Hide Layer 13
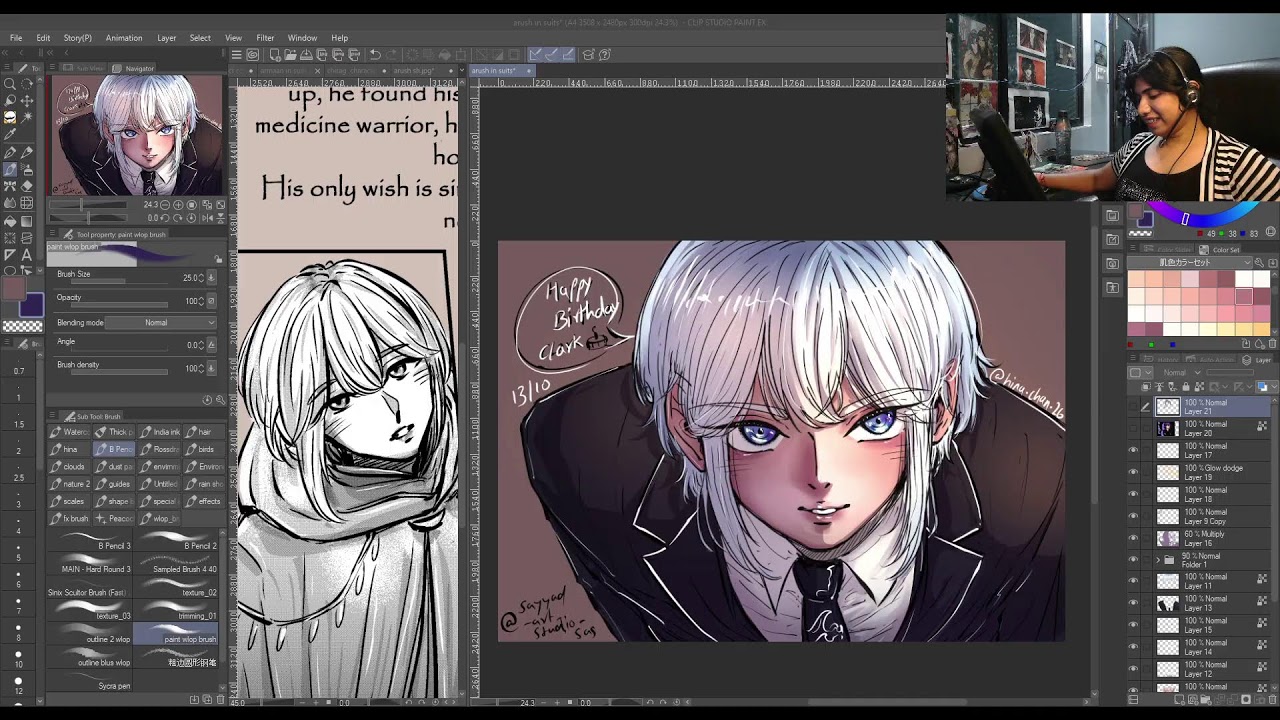Screen dimensions: 1280x720 1133,603
